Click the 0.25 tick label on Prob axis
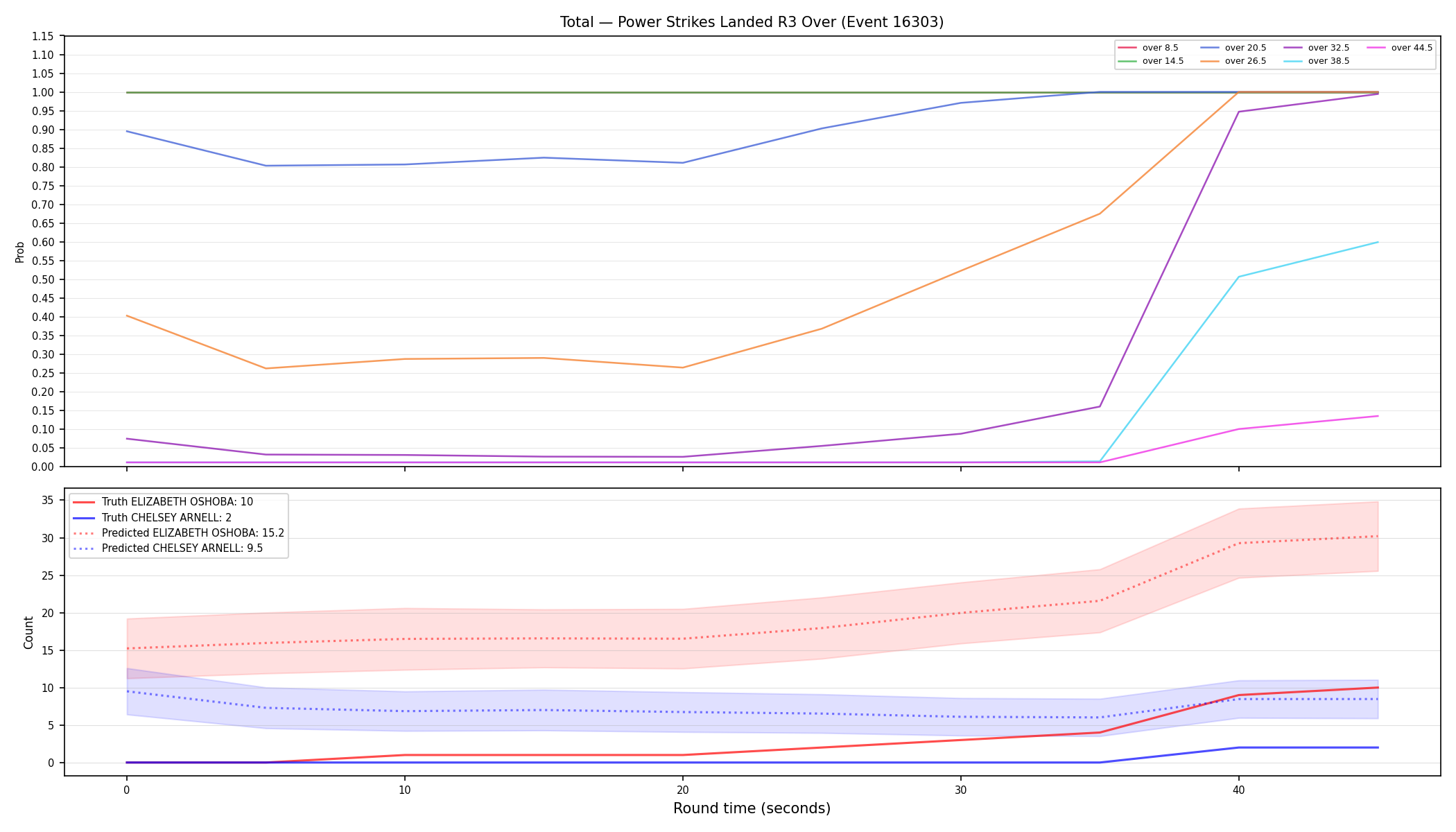 [x=43, y=373]
